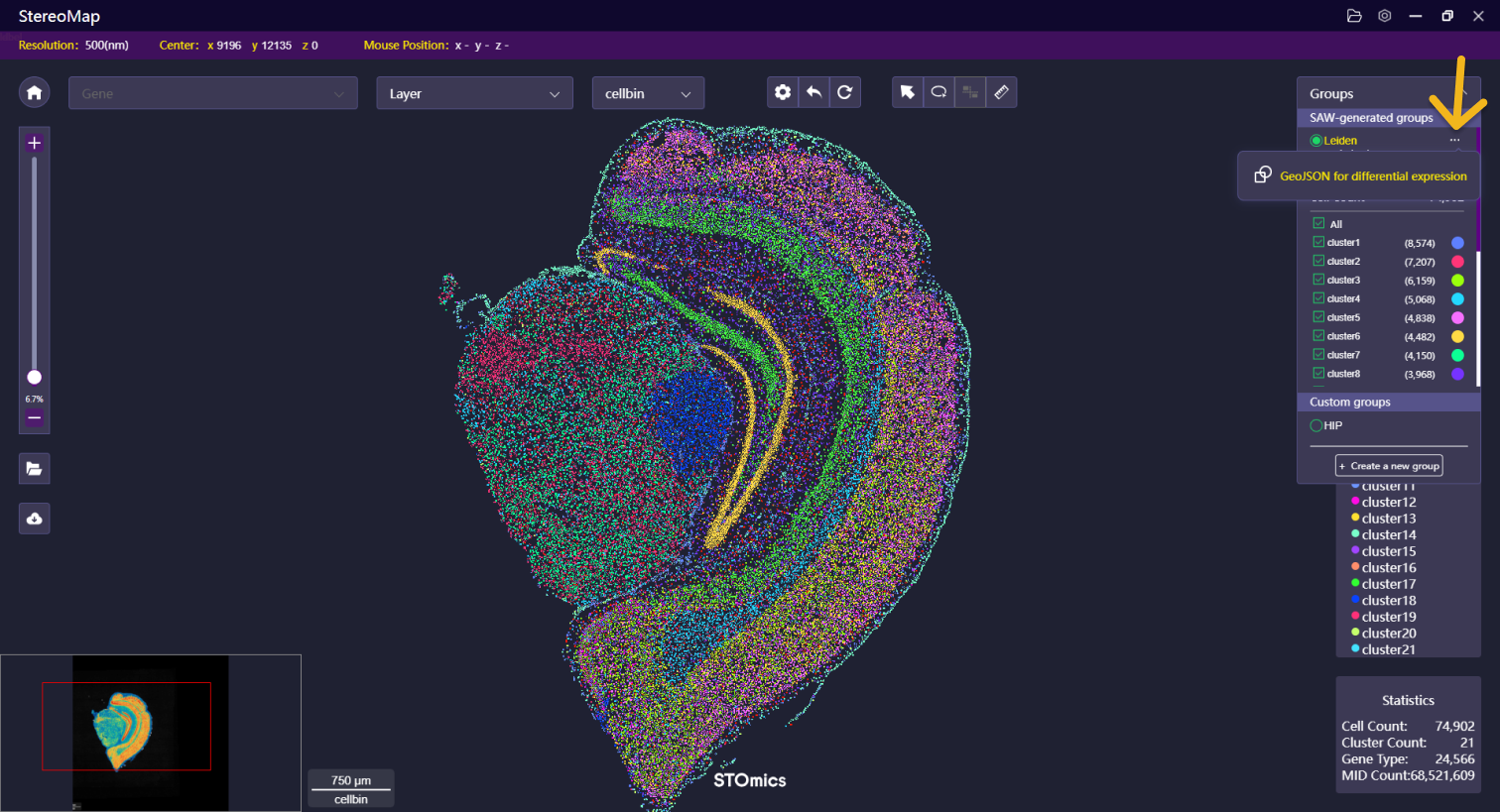Click the cluster2 red color swatch
Screen dimensions: 1500x812
(x=1457, y=262)
